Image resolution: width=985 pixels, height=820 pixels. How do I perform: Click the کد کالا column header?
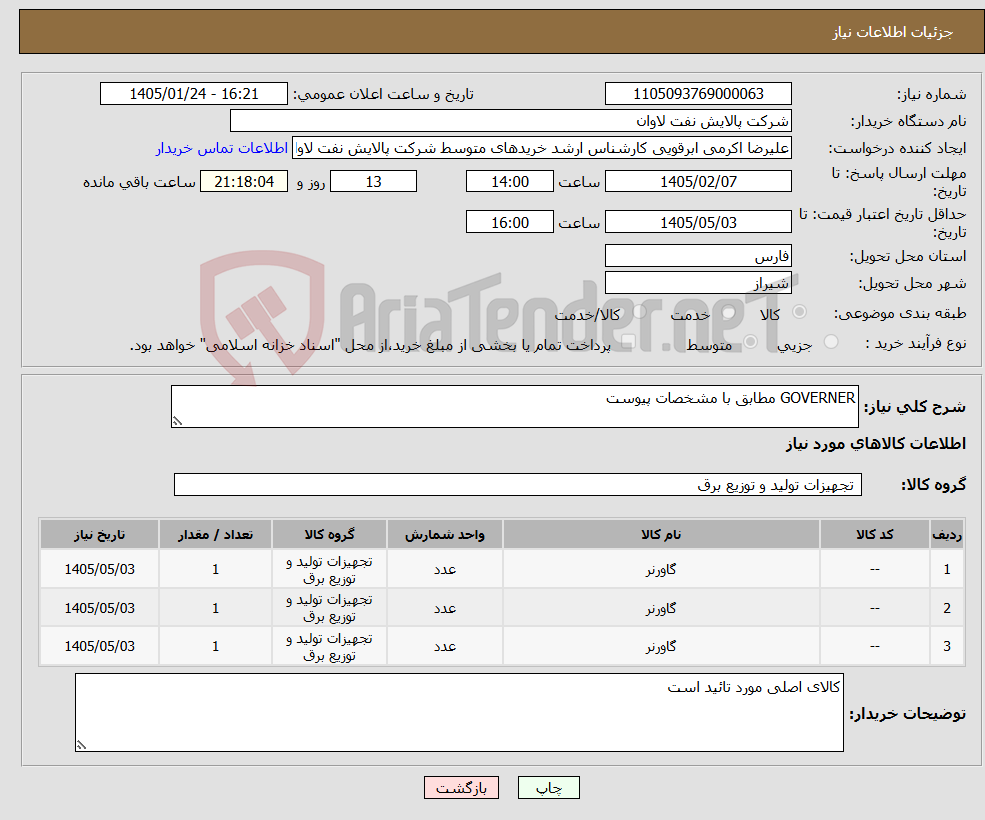coord(874,534)
